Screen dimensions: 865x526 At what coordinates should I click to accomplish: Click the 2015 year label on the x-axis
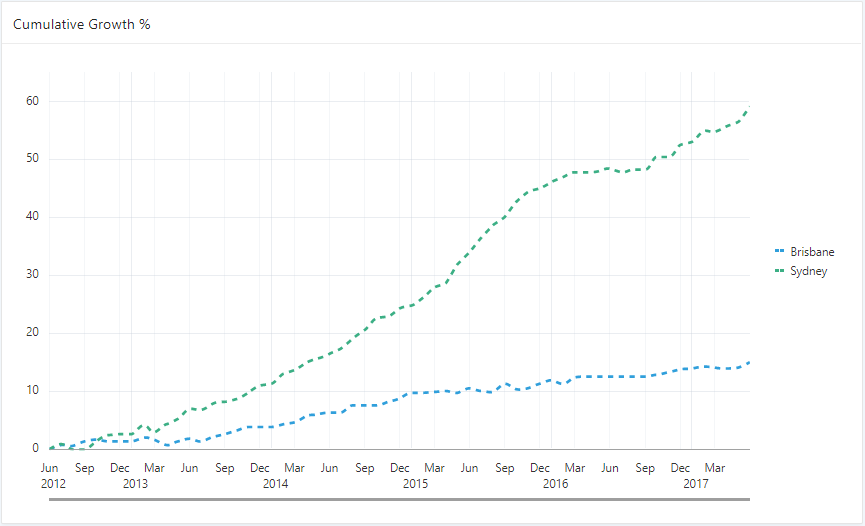click(x=416, y=483)
